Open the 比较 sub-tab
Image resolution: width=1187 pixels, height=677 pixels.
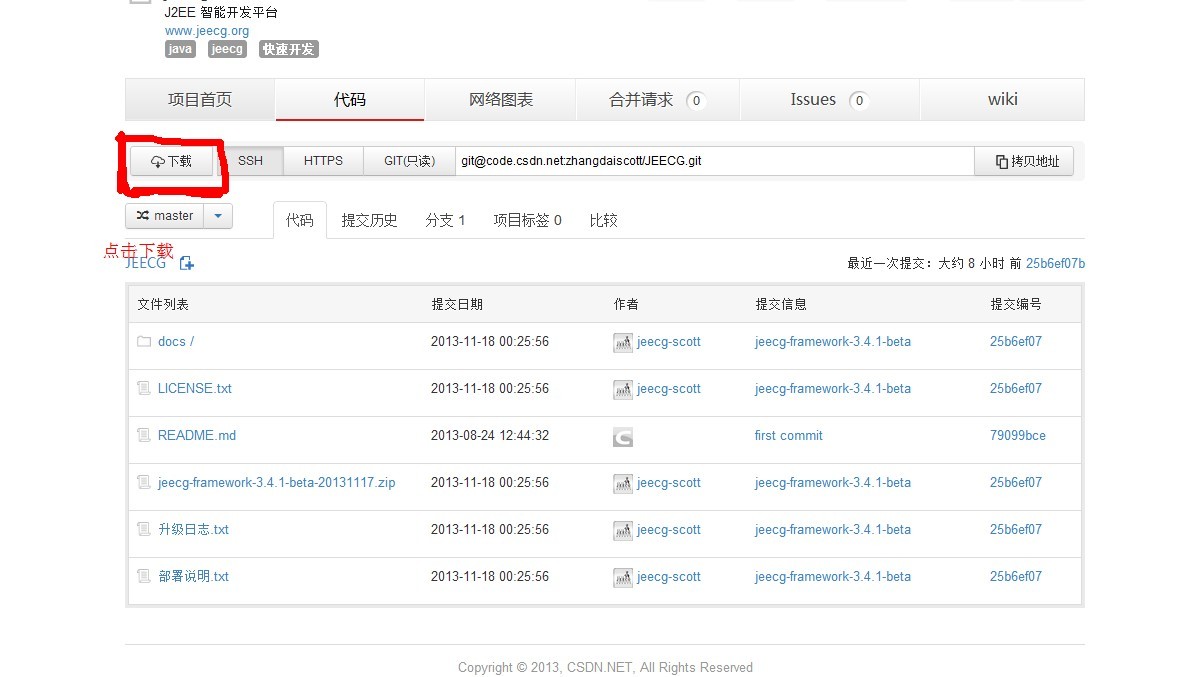tap(603, 220)
